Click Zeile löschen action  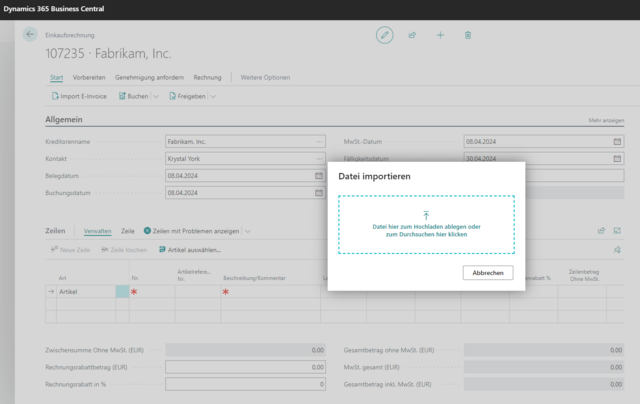(x=124, y=250)
